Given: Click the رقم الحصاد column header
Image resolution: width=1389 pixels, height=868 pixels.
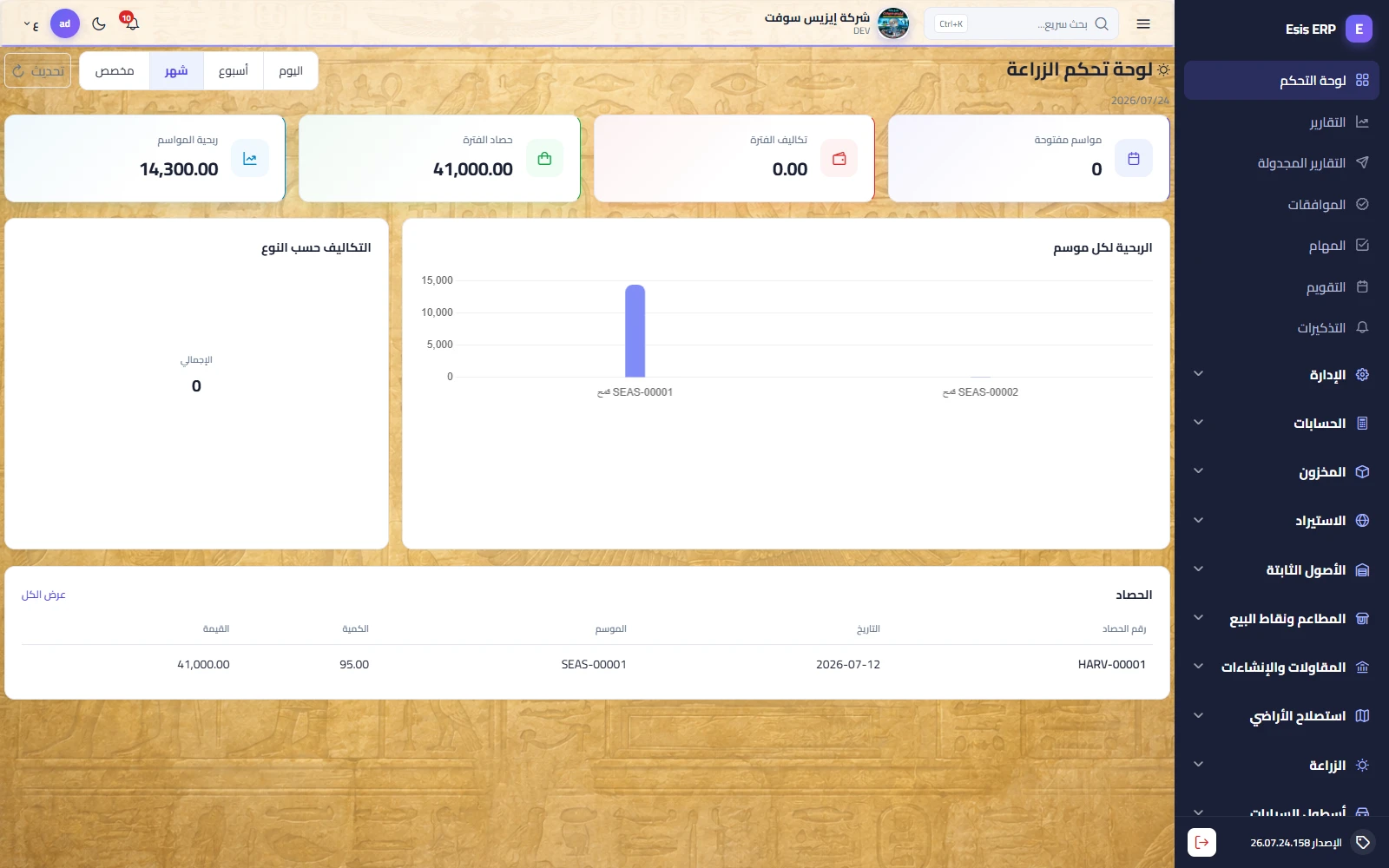Looking at the screenshot, I should pos(1124,628).
